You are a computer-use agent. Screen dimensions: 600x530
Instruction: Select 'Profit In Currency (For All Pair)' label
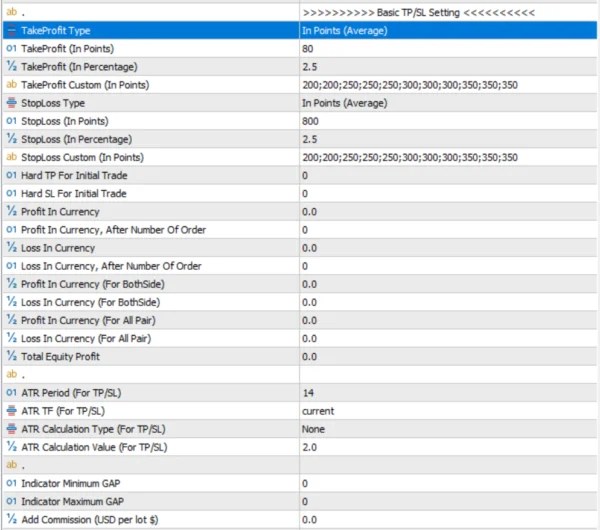(x=88, y=320)
